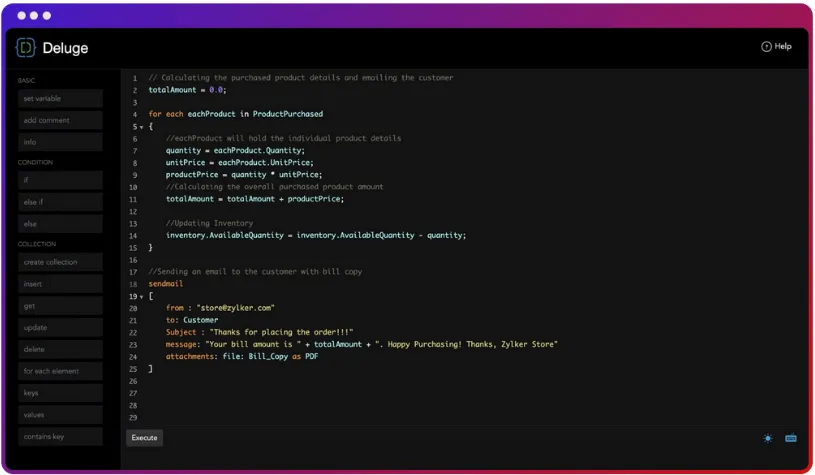Select the 'else if' condition block
The image size is (815, 475).
coord(60,202)
